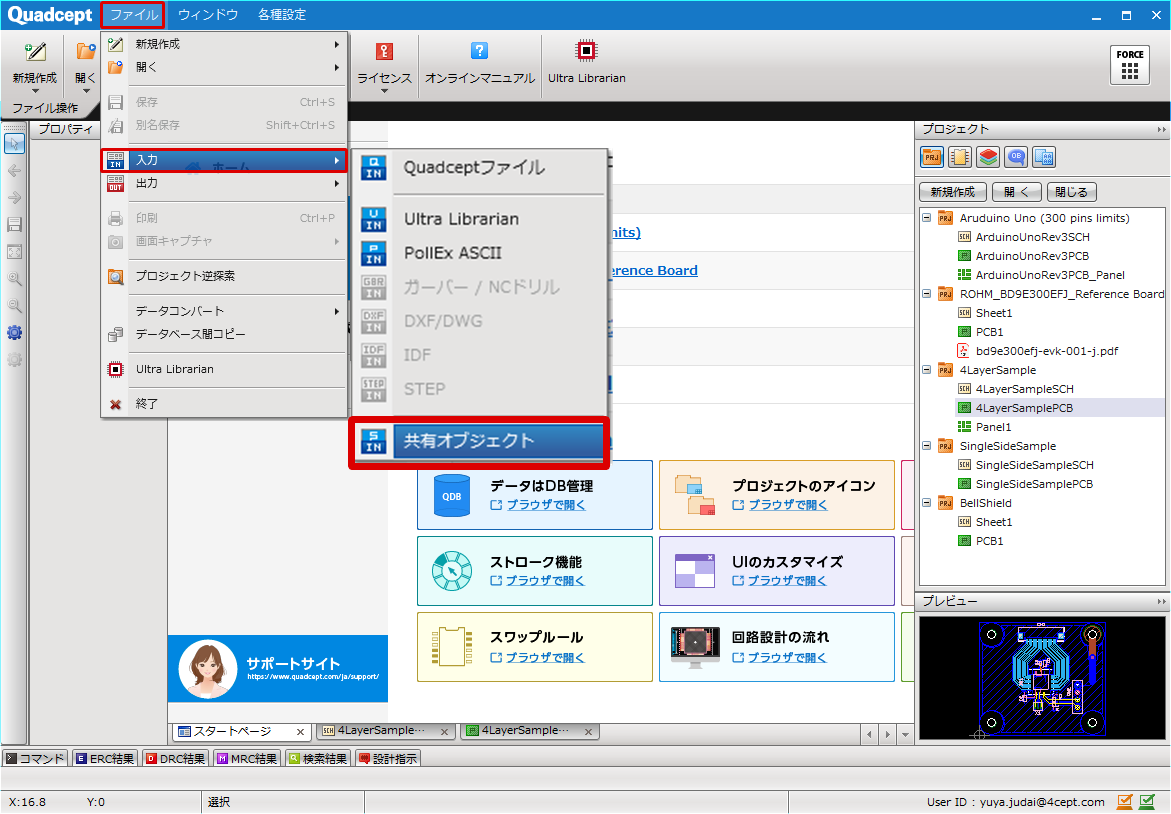Click the 開く folder toolbar icon
This screenshot has width=1171, height=814.
tap(86, 52)
